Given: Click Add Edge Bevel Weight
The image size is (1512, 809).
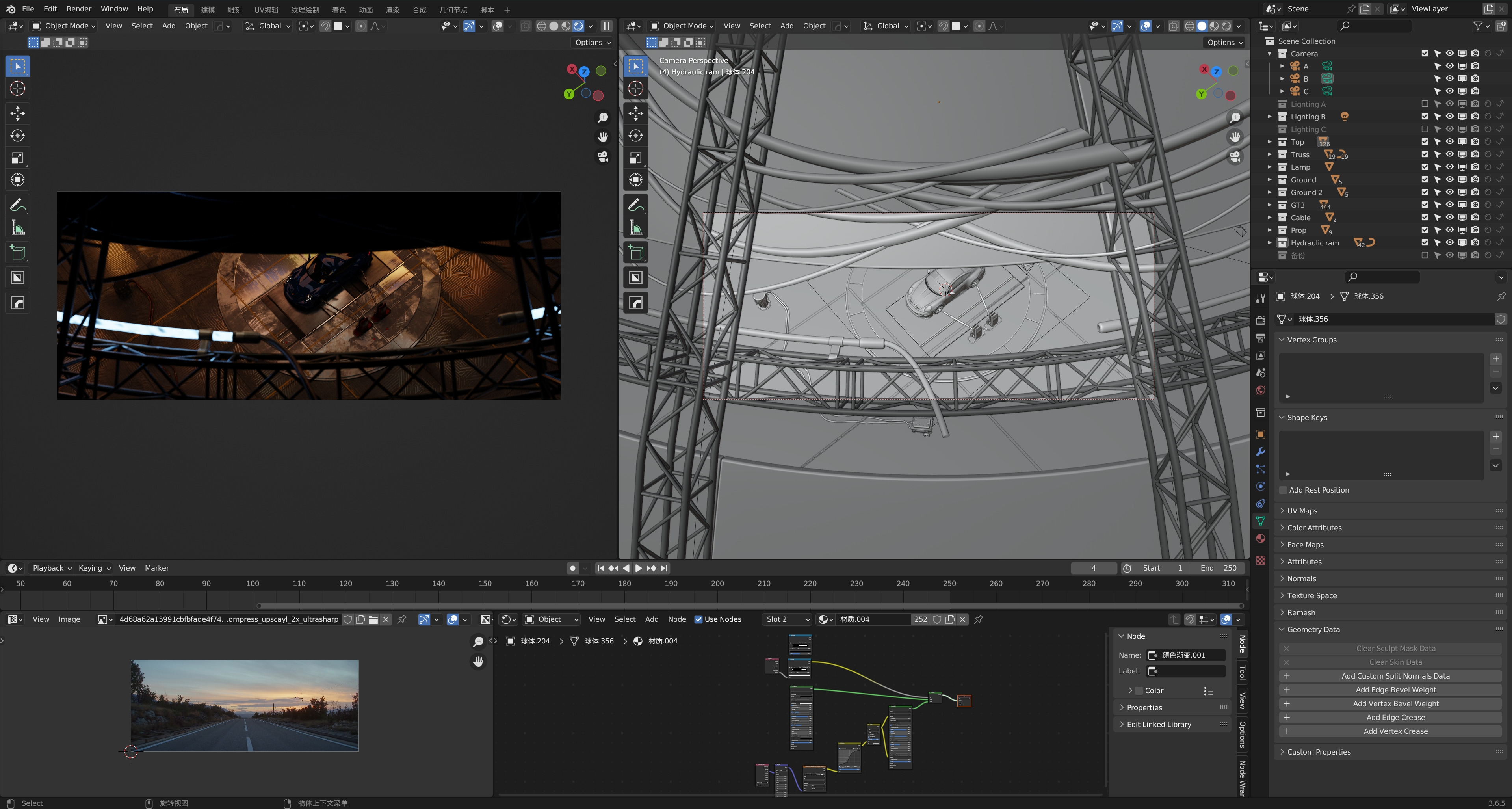Looking at the screenshot, I should (x=1390, y=690).
